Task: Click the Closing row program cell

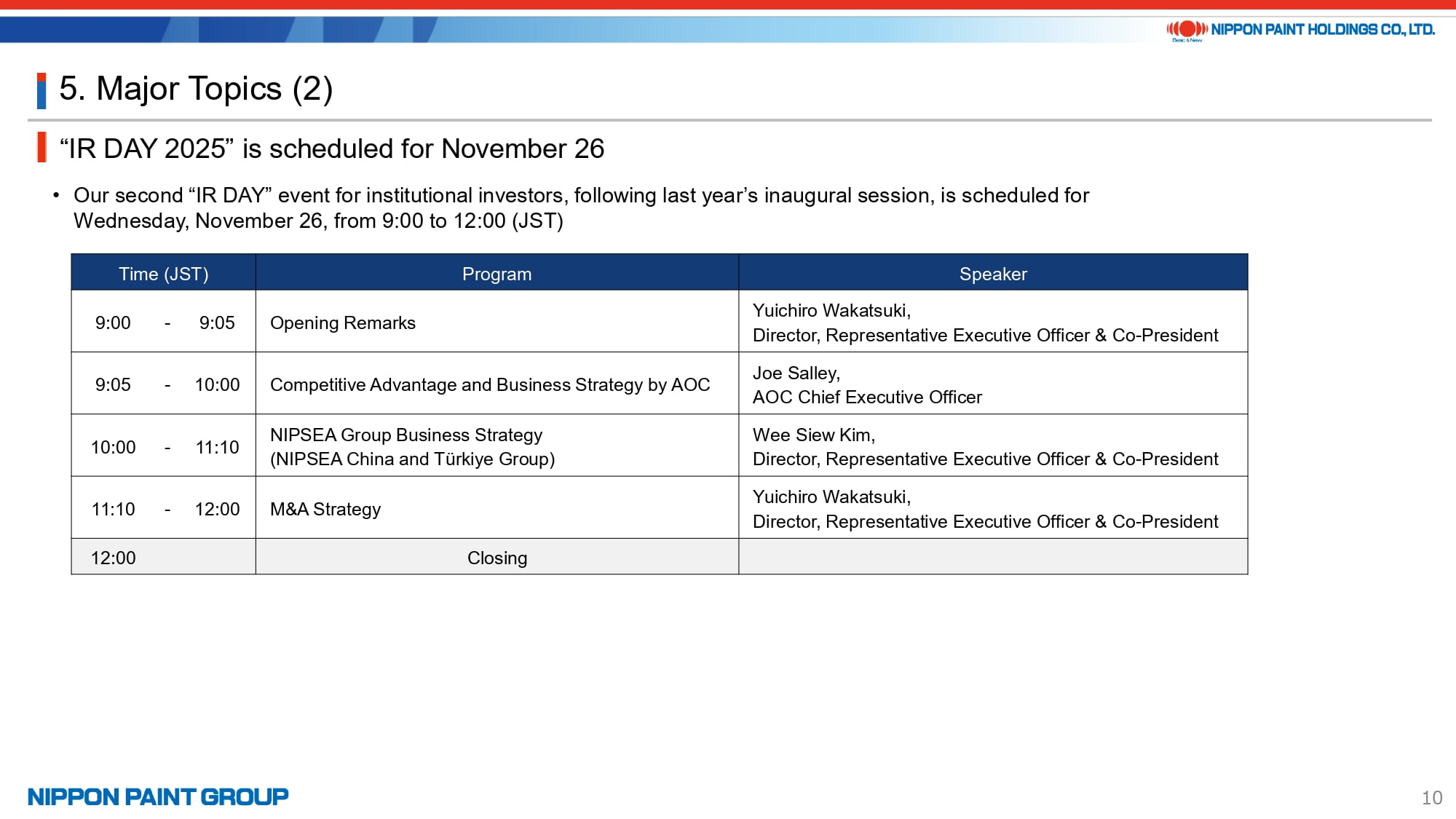Action: 496,558
